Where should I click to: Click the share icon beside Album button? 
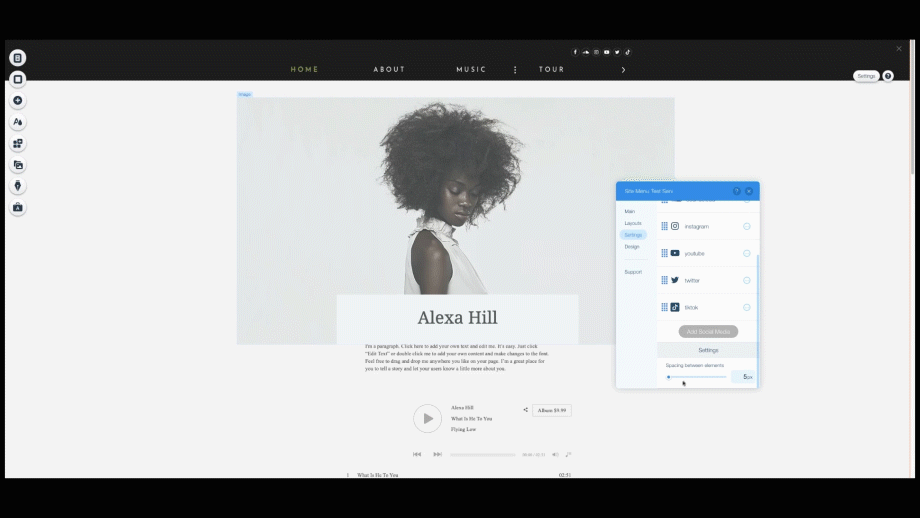[525, 410]
